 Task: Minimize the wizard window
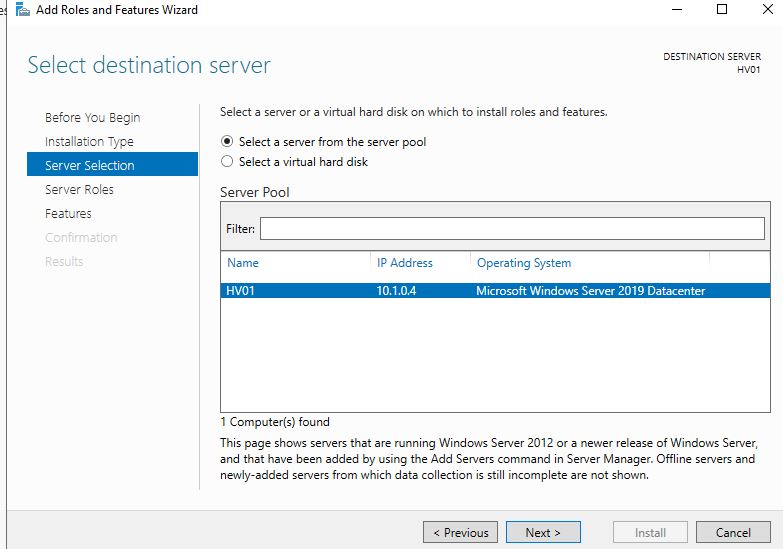click(677, 10)
